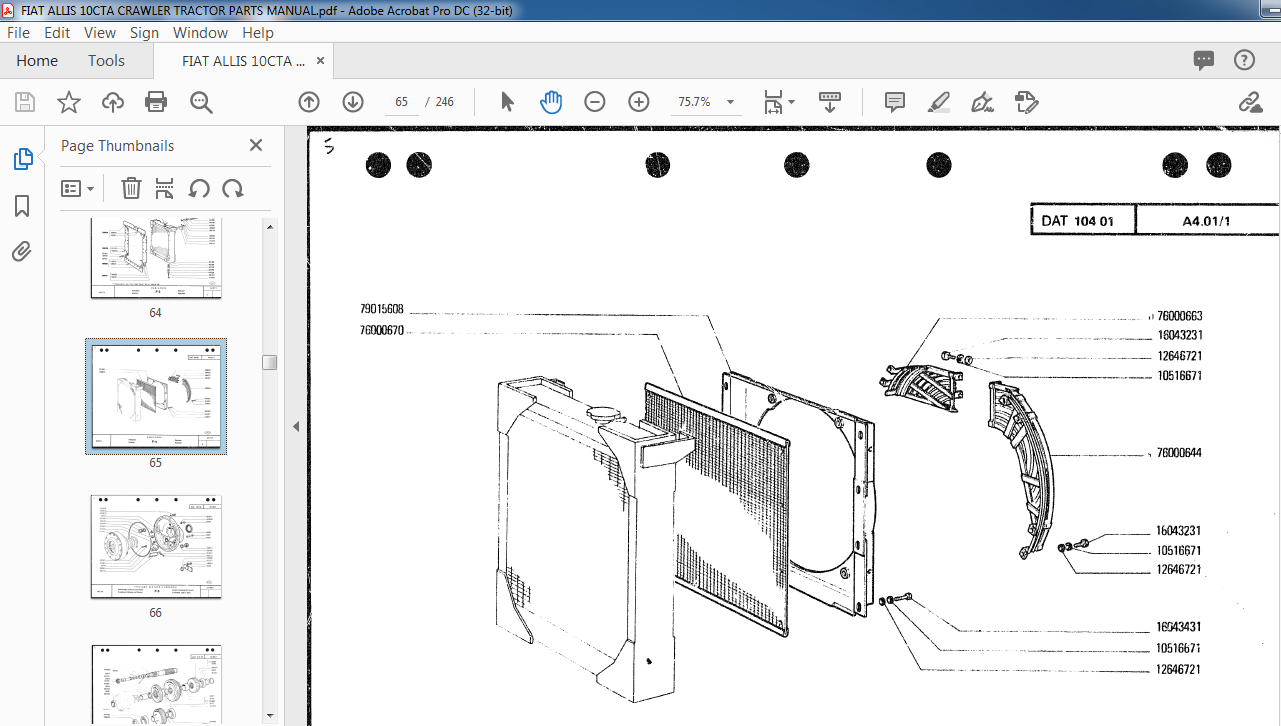Bookmark this file with the star icon
The height and width of the screenshot is (726, 1281).
[69, 102]
